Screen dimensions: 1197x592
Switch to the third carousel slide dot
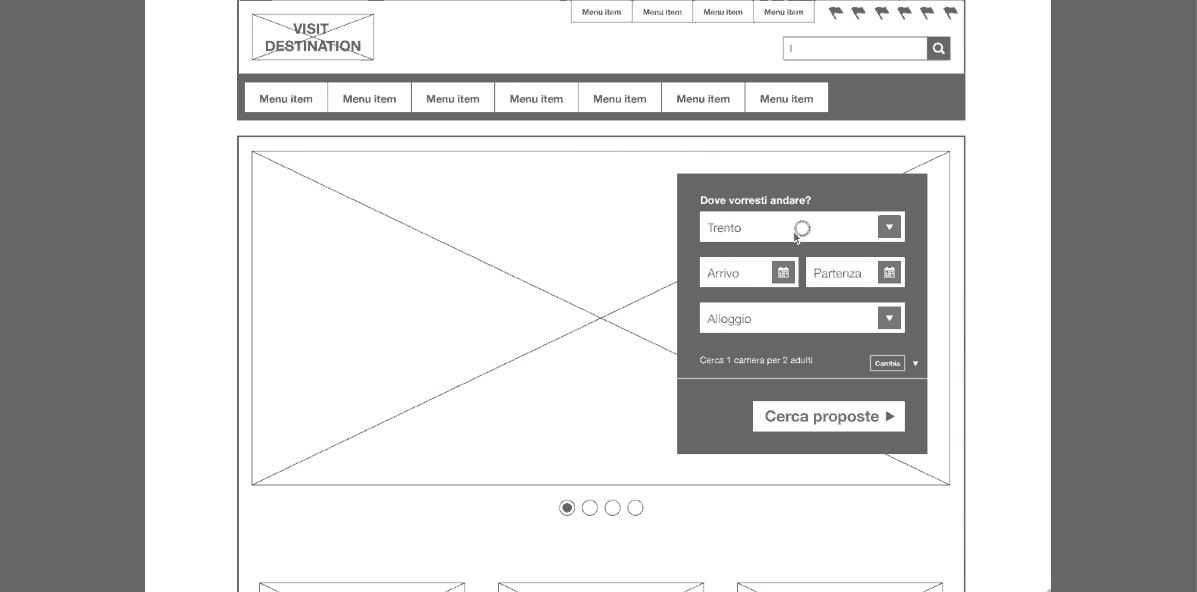(613, 508)
